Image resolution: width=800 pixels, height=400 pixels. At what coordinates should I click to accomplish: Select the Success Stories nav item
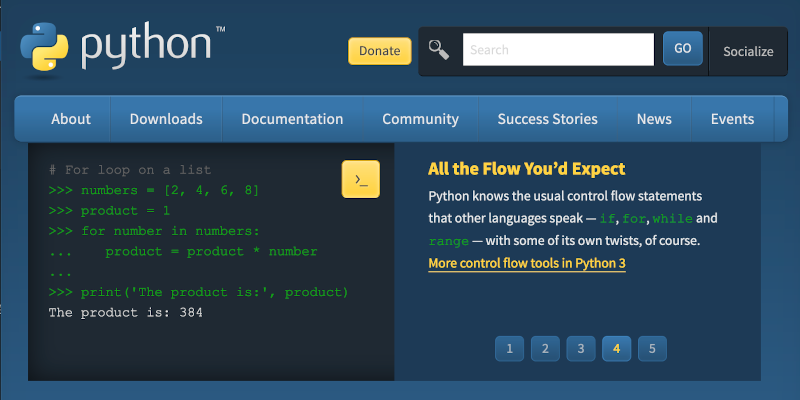tap(547, 119)
